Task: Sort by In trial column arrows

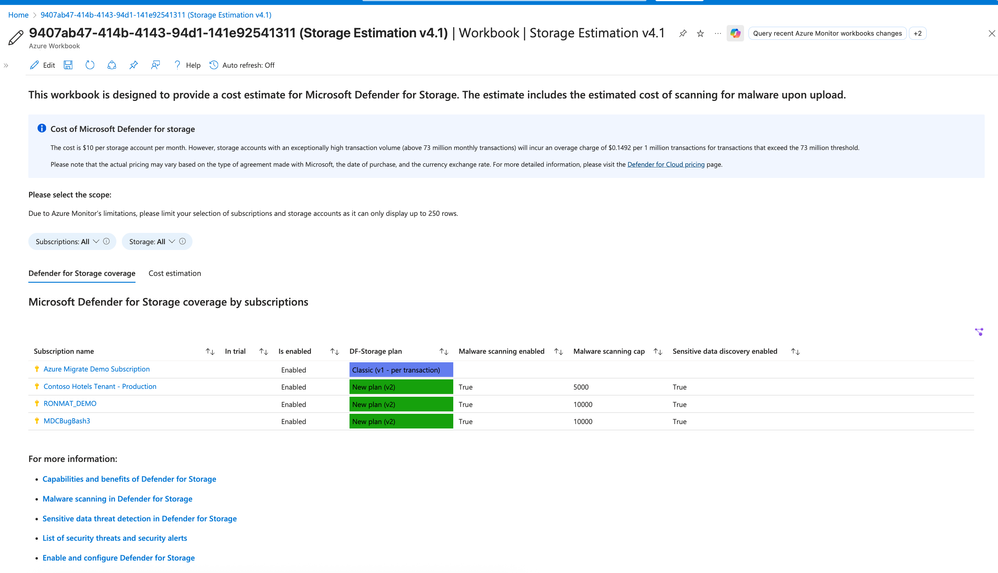Action: coord(264,351)
